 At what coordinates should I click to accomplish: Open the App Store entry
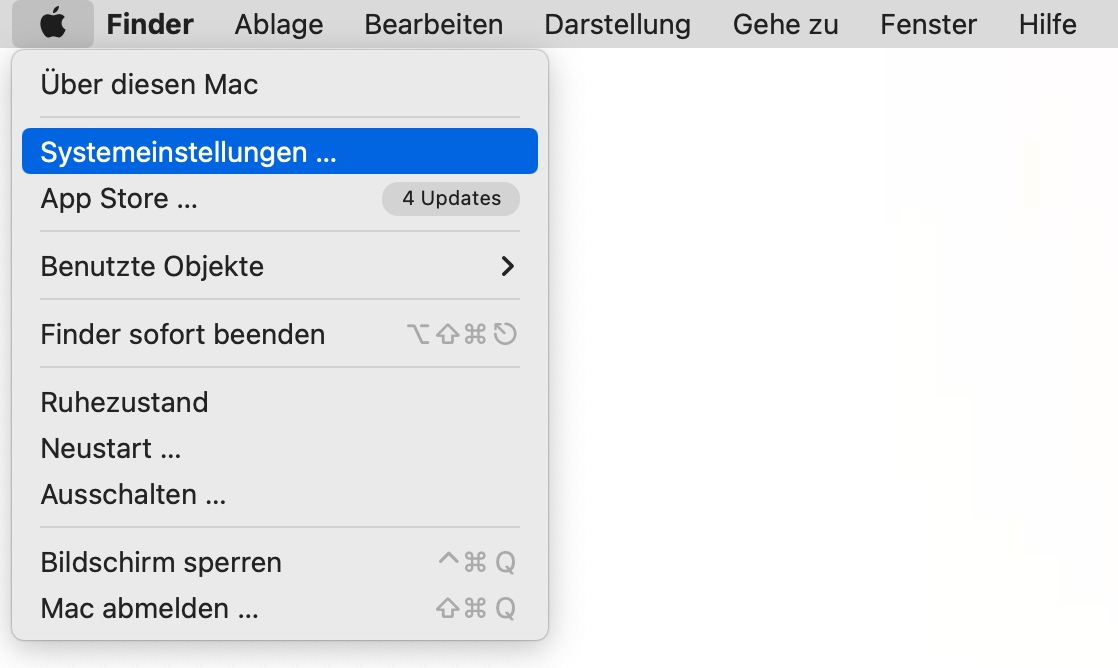(x=119, y=199)
